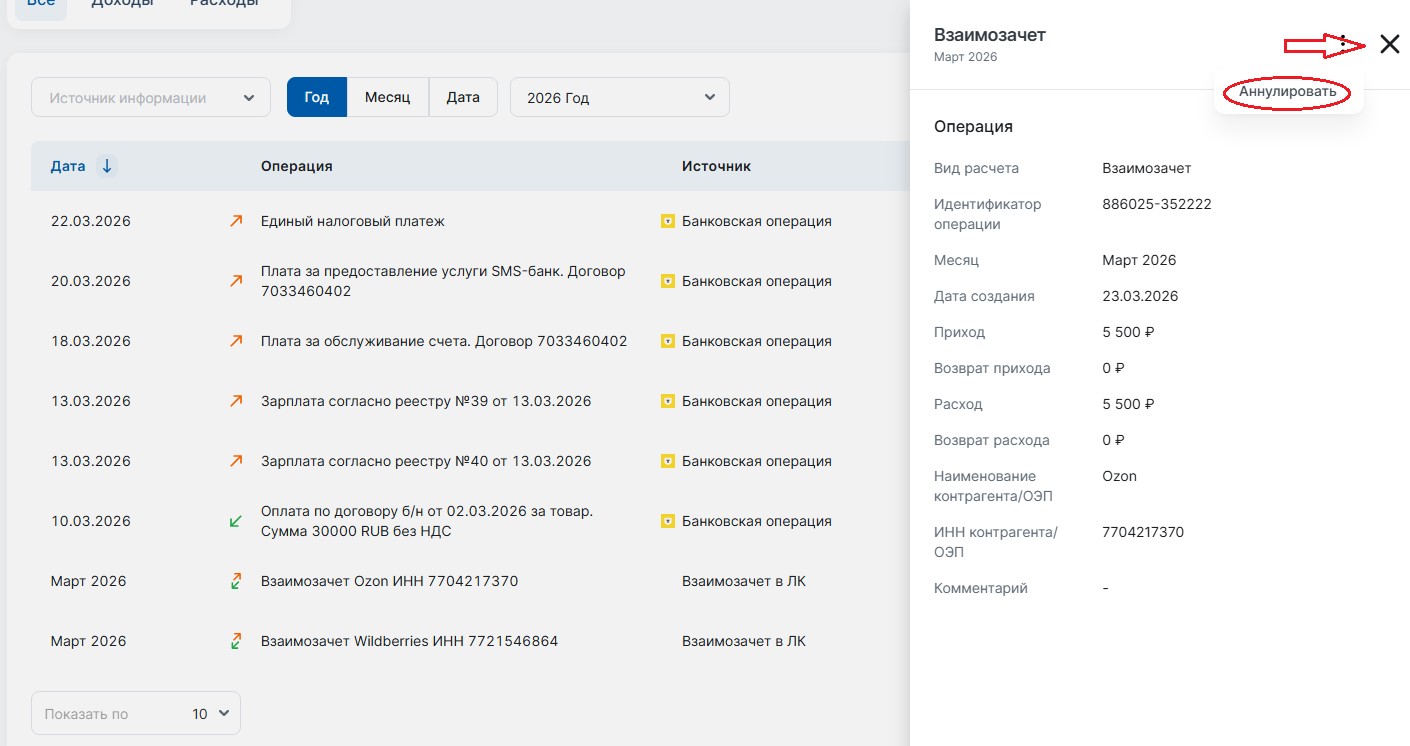Click Дата создания value 23.03.2026

click(1140, 296)
